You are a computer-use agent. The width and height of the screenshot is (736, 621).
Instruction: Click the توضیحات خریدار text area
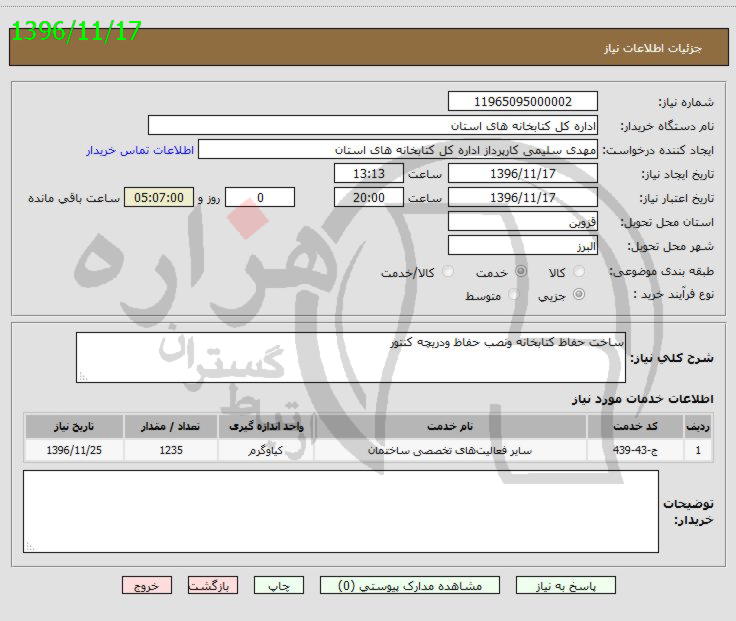point(341,512)
